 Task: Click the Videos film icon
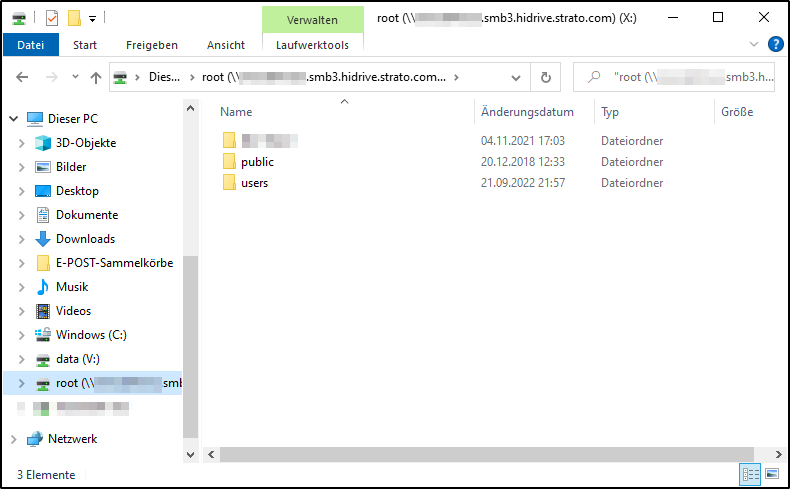[x=43, y=311]
